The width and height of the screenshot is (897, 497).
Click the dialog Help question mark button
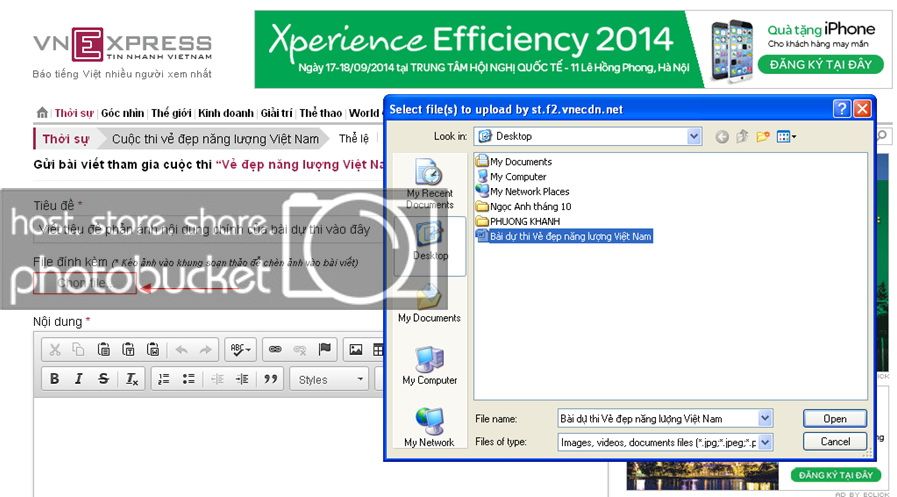[x=841, y=109]
